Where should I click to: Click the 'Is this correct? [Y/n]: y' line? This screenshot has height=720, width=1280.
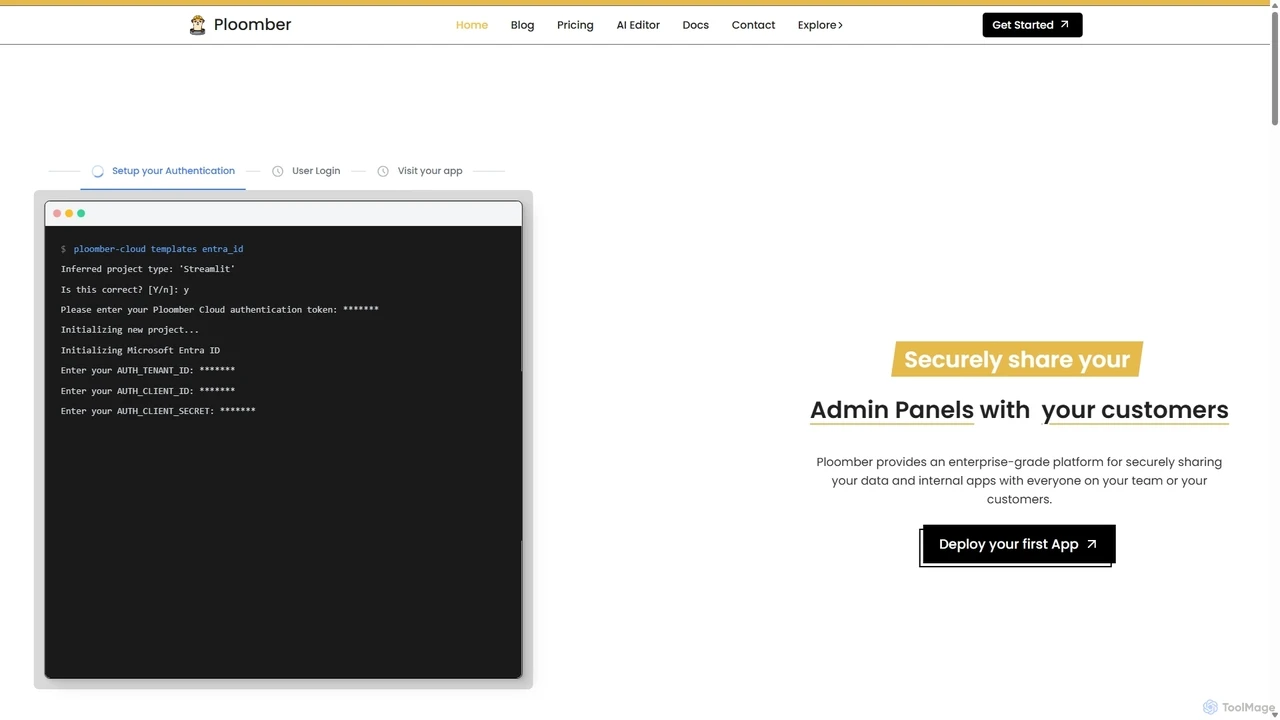(125, 289)
